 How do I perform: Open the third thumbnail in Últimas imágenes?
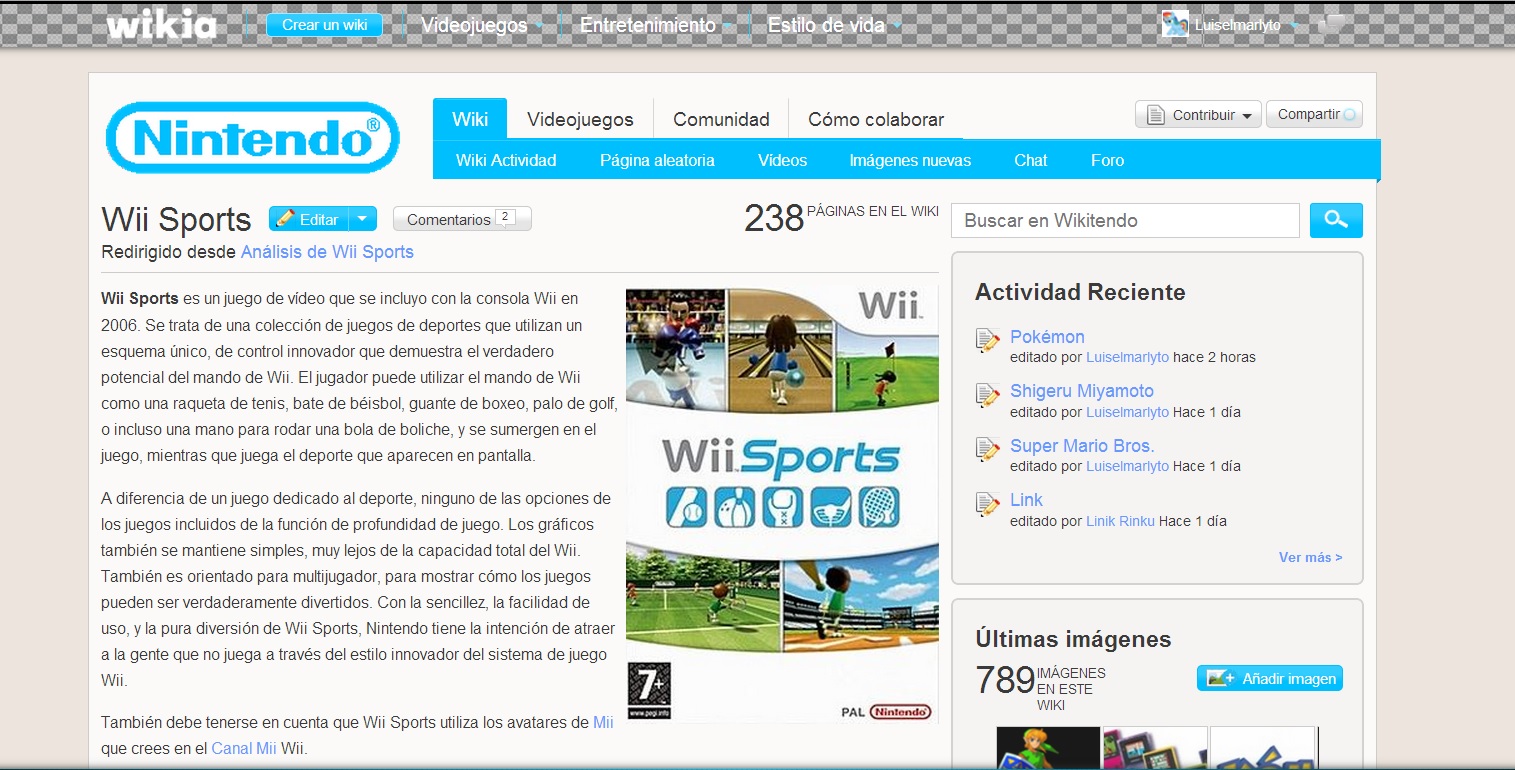coord(1263,747)
